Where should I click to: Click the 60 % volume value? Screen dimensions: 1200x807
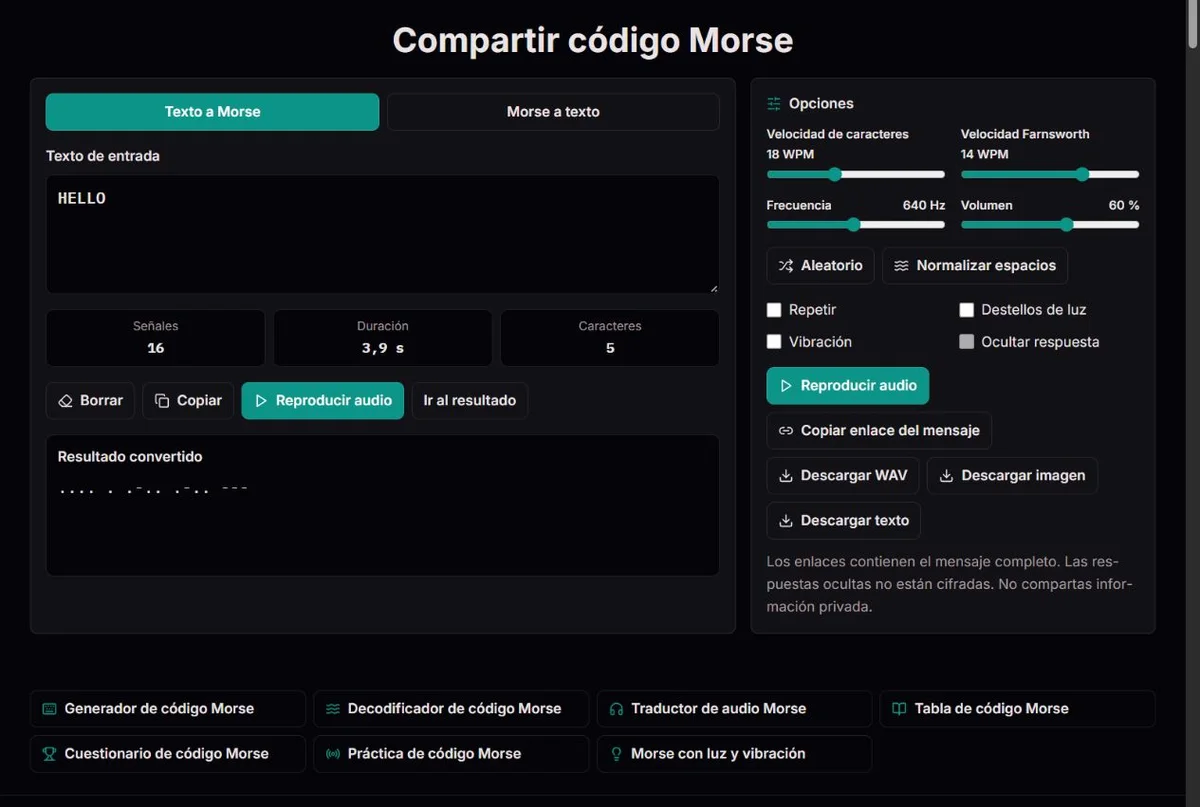click(1124, 205)
